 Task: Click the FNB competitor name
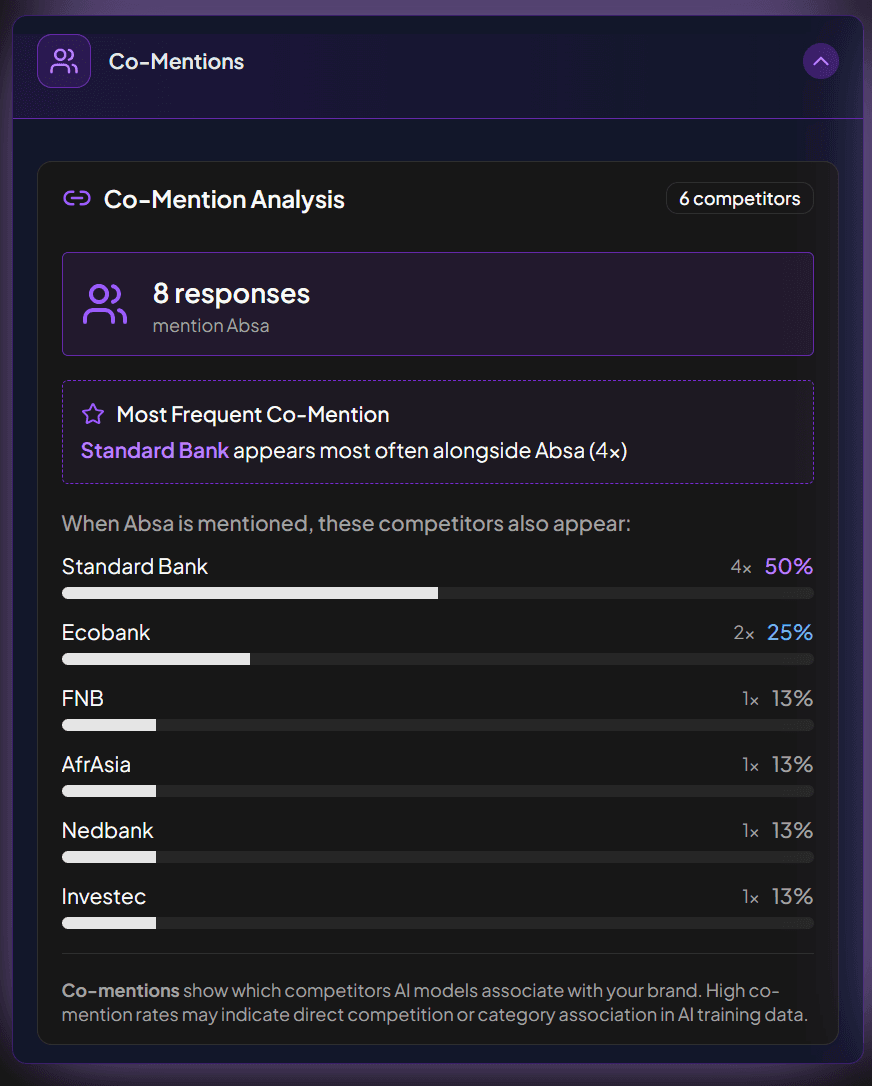pyautogui.click(x=82, y=698)
